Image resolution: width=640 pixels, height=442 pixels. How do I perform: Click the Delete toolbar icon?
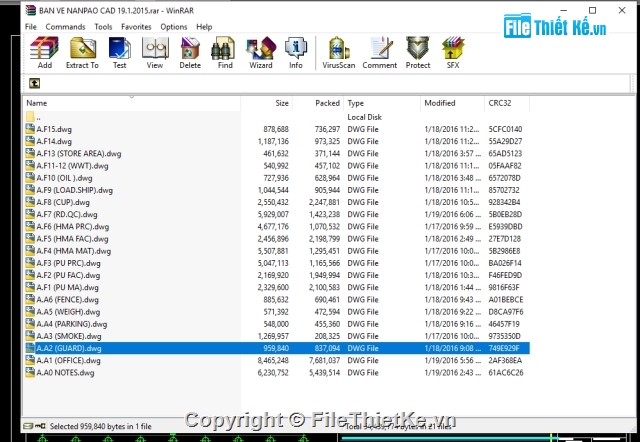[x=190, y=52]
